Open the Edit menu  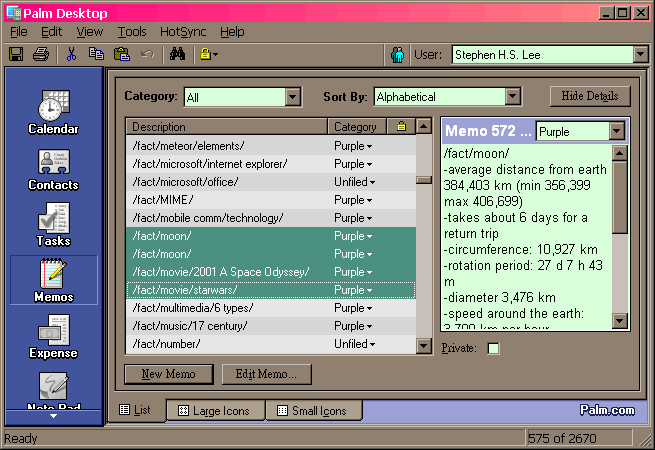tap(51, 32)
